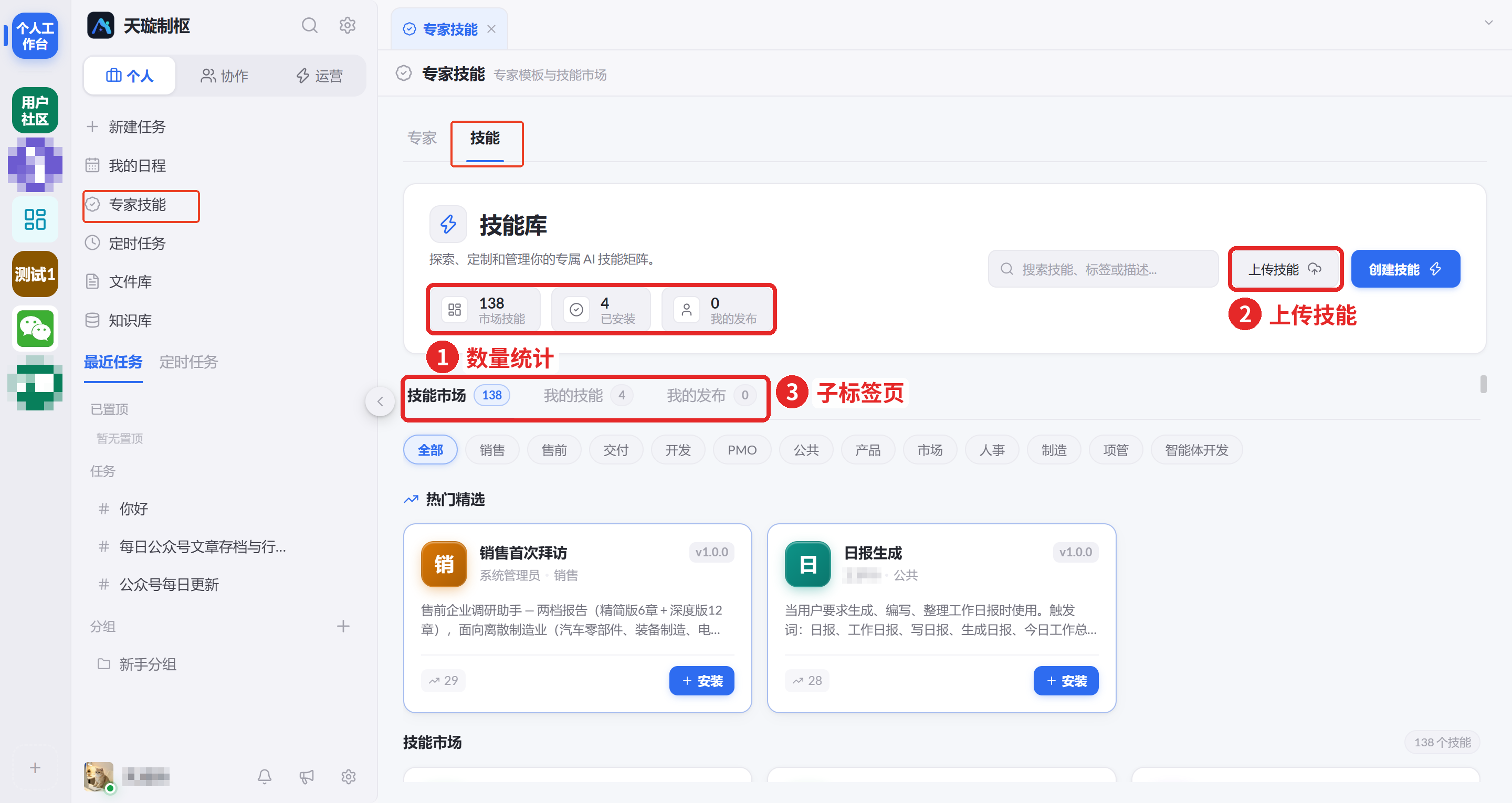This screenshot has width=1512, height=803.
Task: Collapse the sidebar with chevron handle
Action: tap(380, 401)
